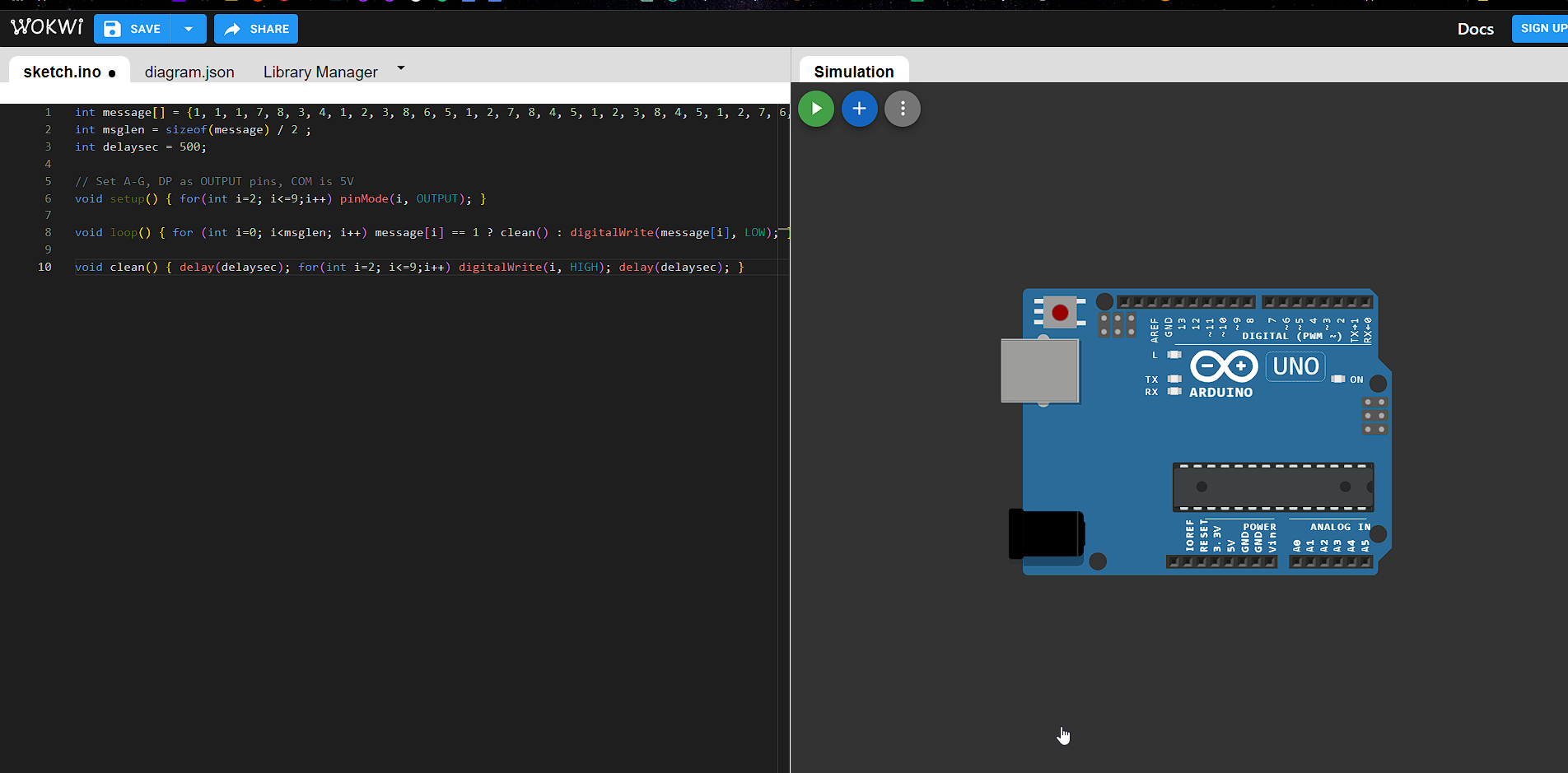Select the Simulation tab
Image resolution: width=1568 pixels, height=773 pixels.
point(853,72)
